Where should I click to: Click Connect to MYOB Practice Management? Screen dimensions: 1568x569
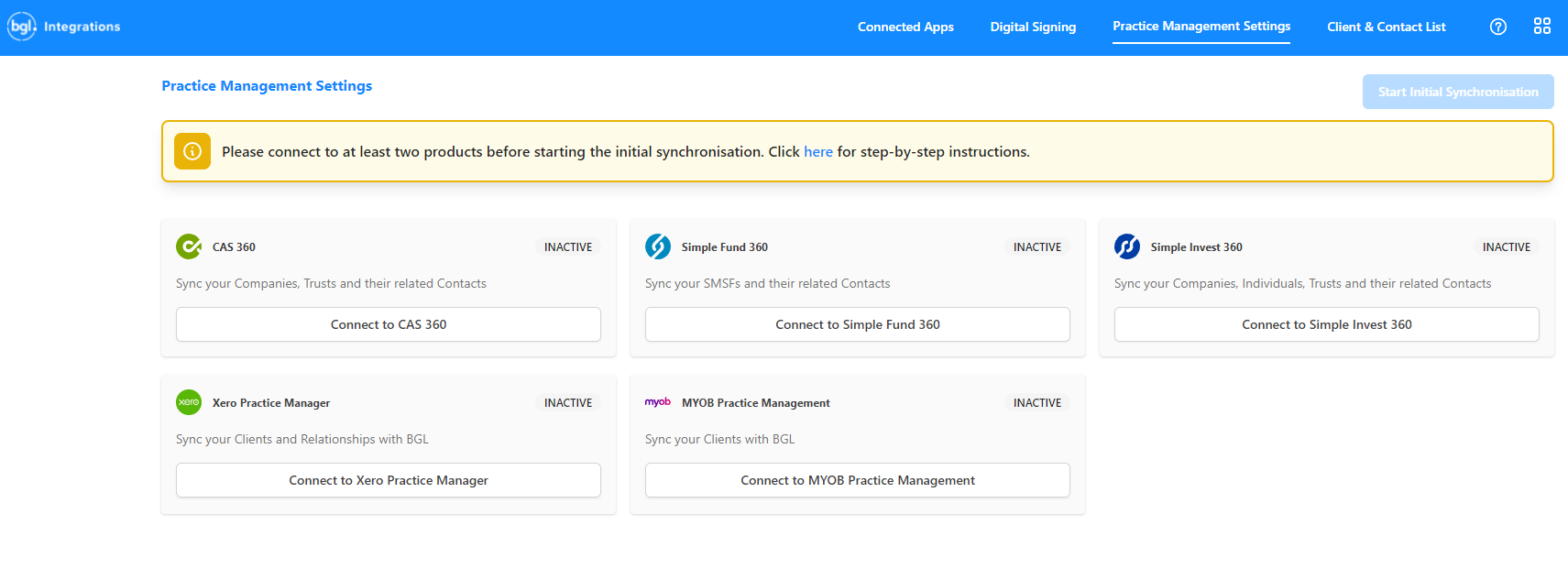[858, 480]
